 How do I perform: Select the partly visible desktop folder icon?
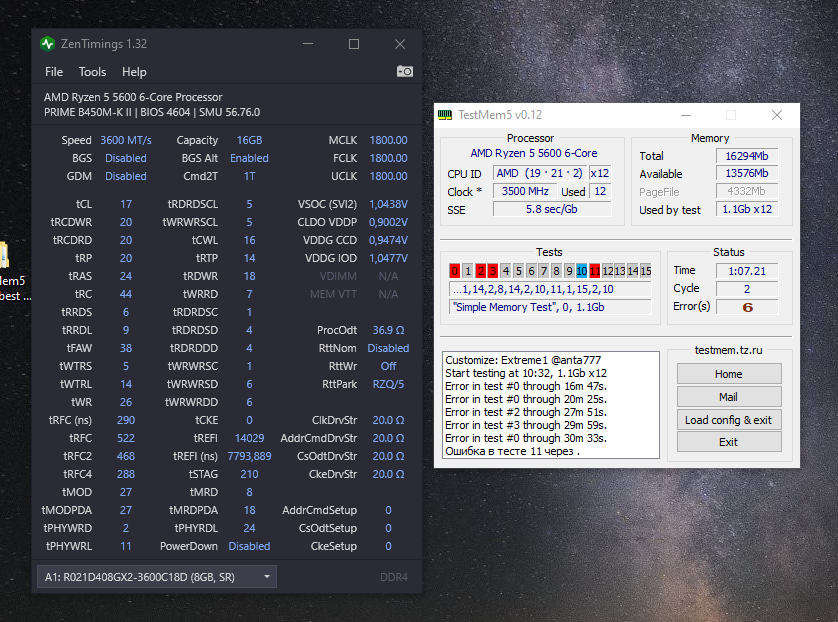tap(4, 255)
